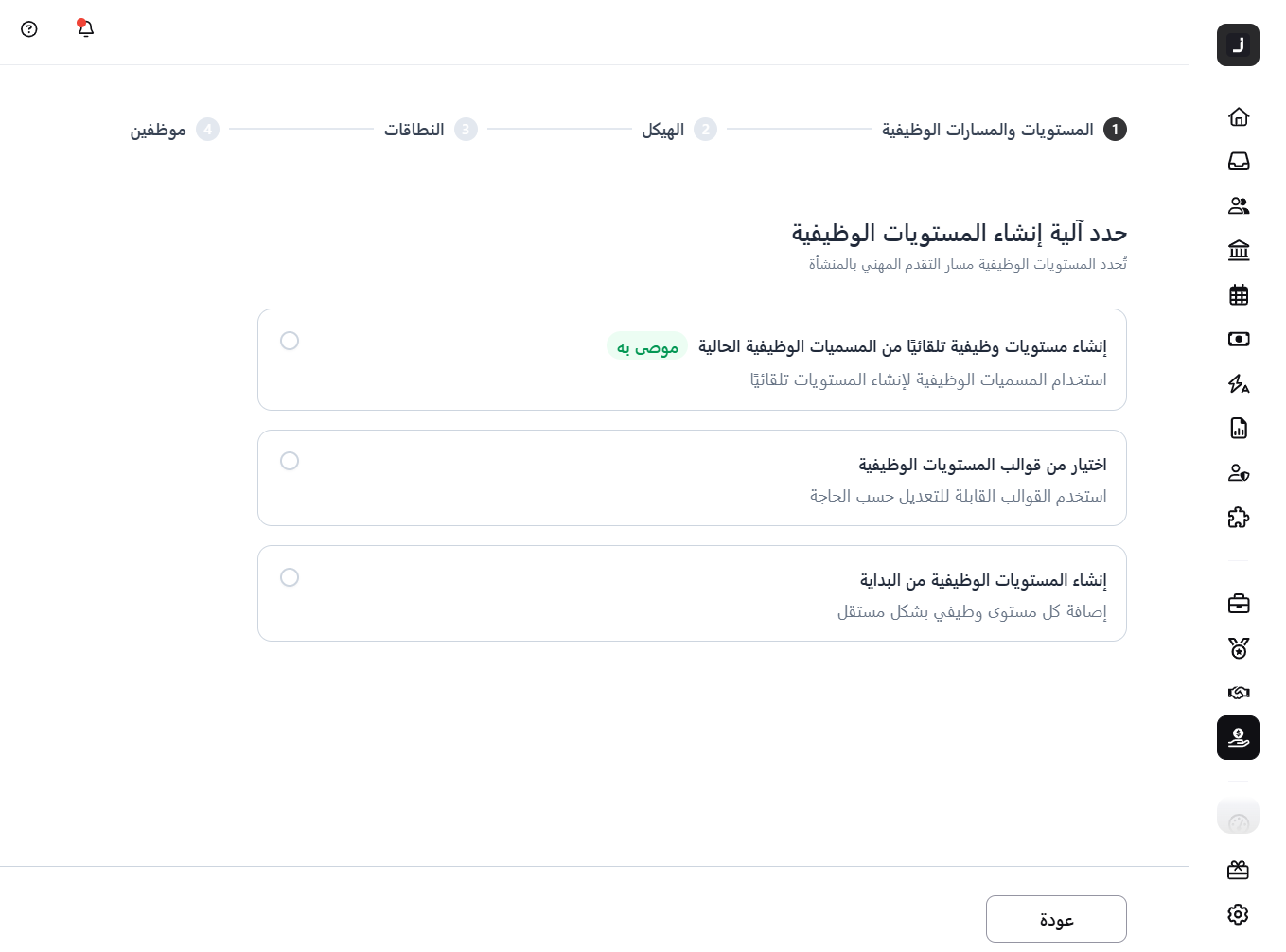The image size is (1286, 952).
Task: Open the home icon in sidebar
Action: [1238, 116]
